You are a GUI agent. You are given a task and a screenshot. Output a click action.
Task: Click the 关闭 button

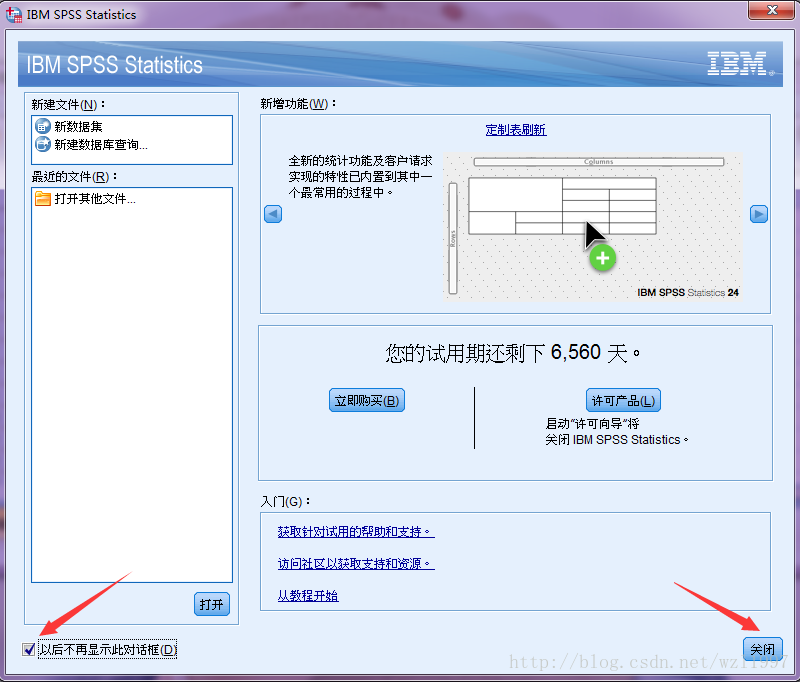[x=762, y=649]
